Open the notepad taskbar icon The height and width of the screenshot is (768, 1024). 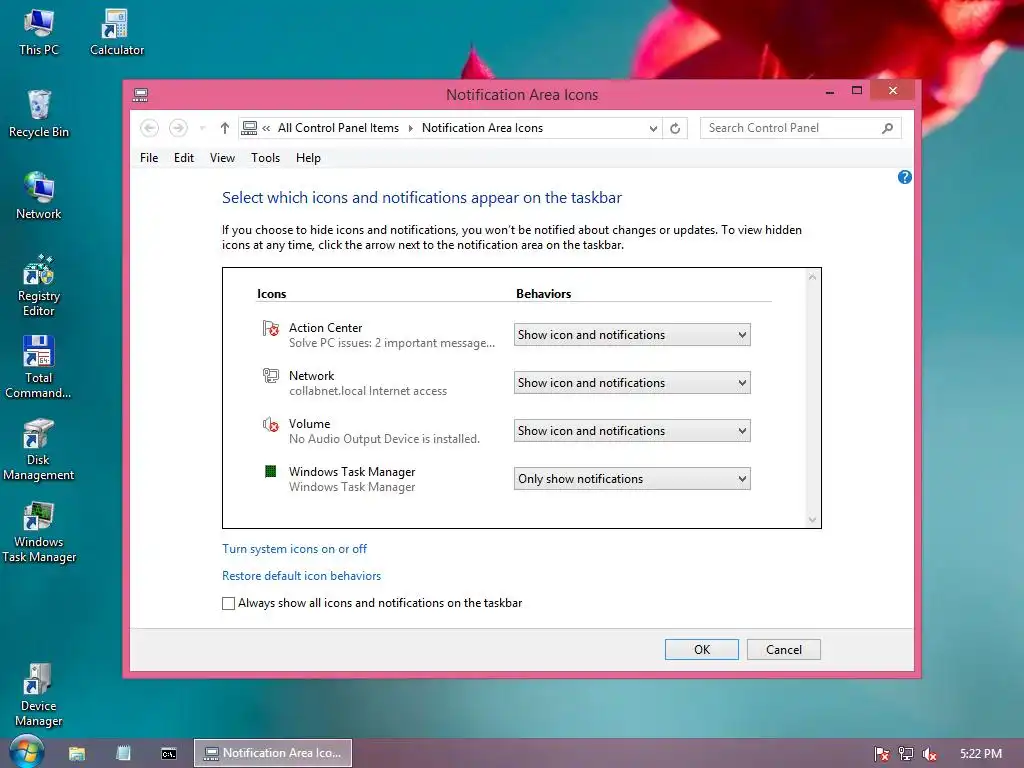pyautogui.click(x=123, y=753)
